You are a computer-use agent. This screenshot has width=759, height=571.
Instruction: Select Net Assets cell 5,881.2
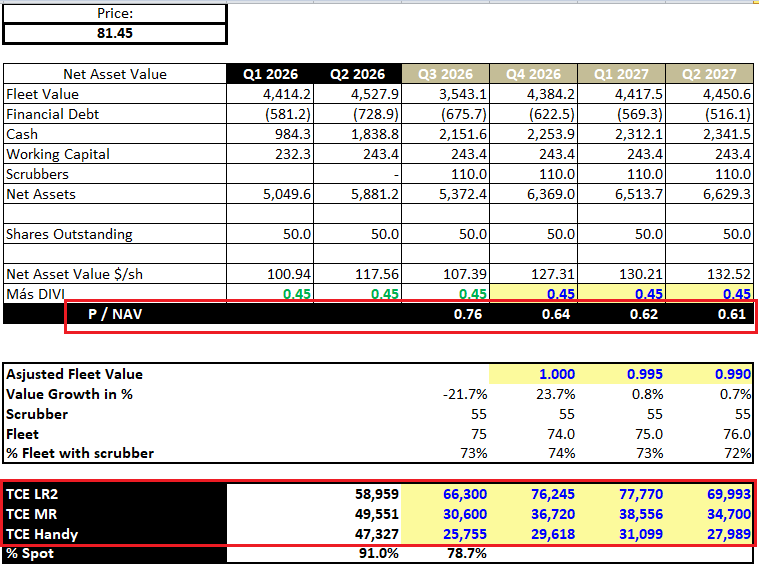(358, 194)
